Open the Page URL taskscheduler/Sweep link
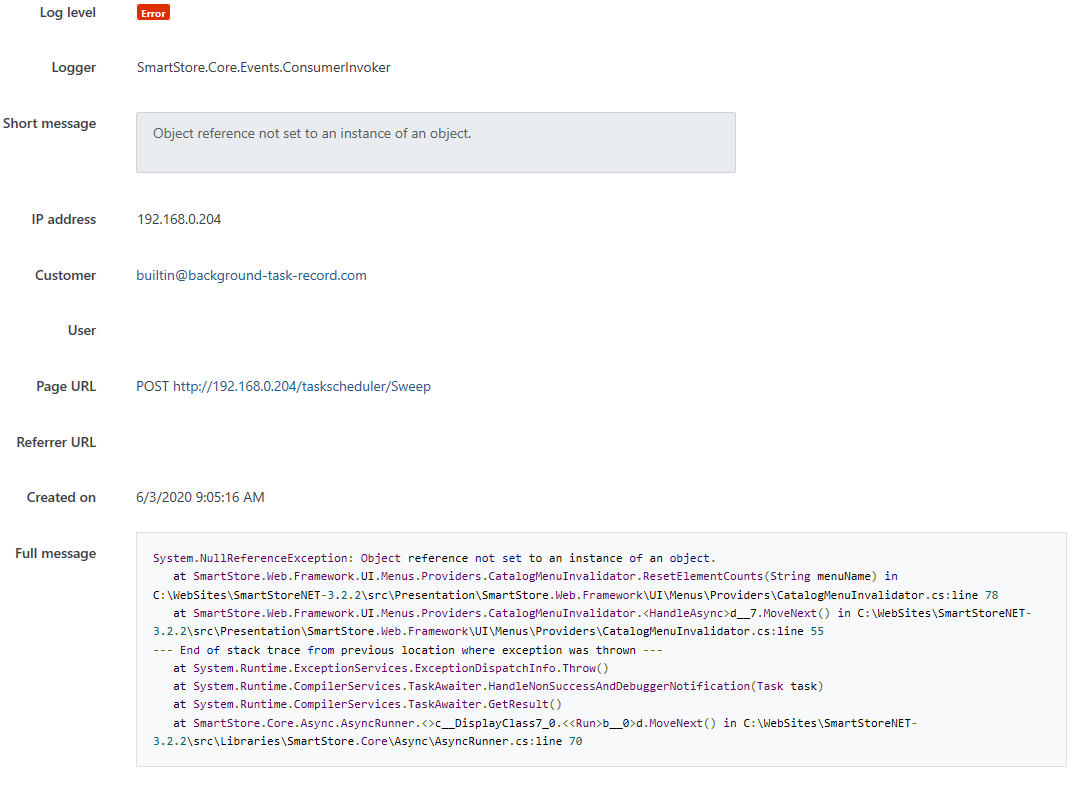The image size is (1076, 790). [302, 385]
